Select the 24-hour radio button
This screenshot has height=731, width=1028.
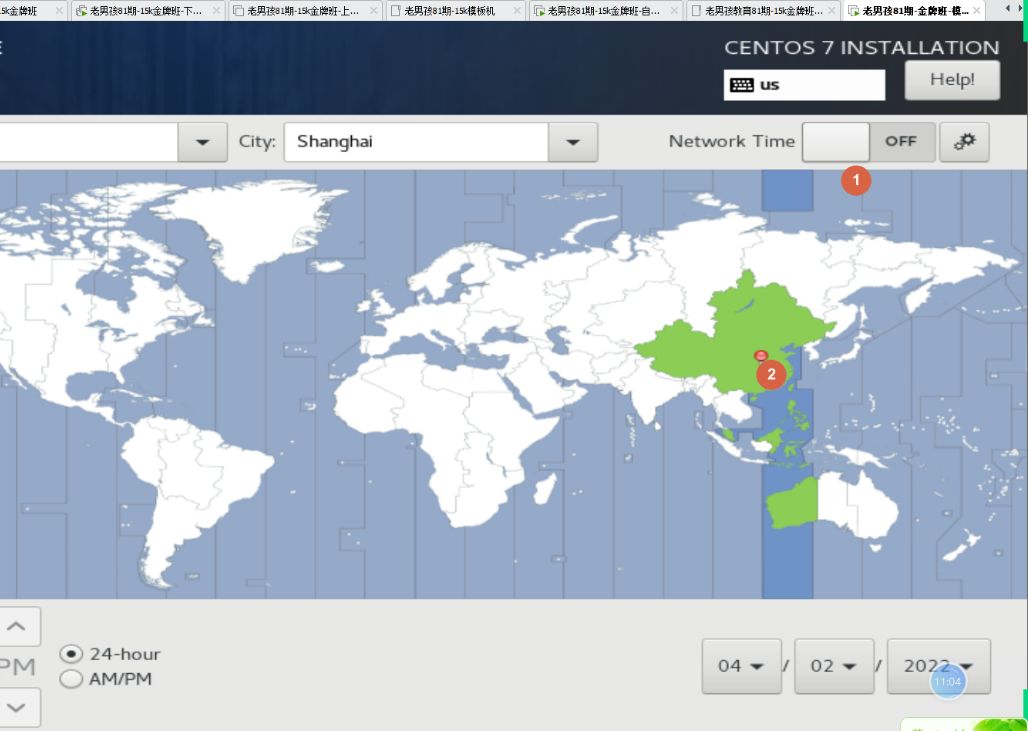coord(71,654)
